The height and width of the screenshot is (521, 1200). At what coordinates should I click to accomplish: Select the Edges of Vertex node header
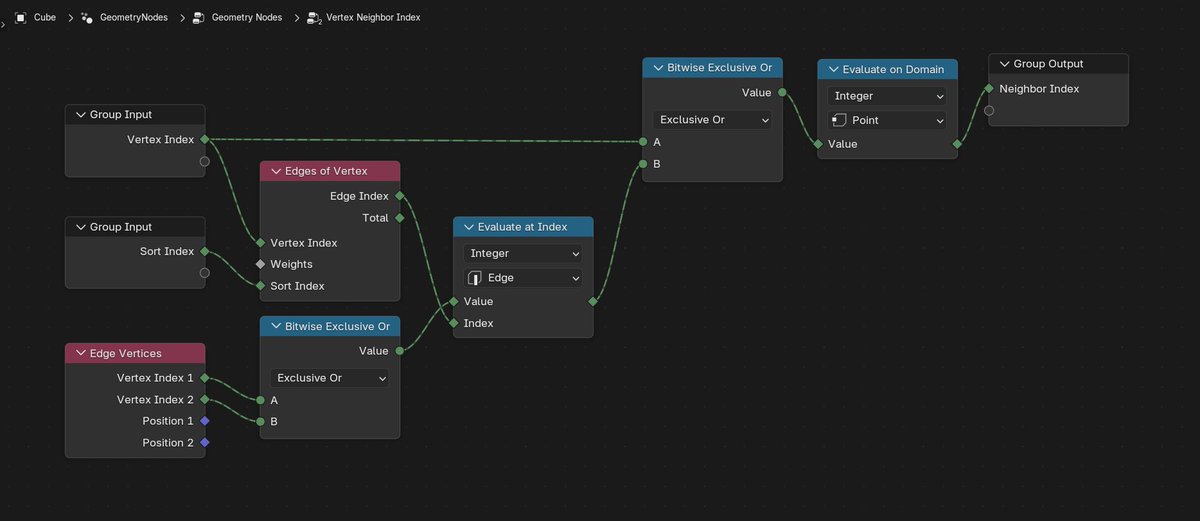330,171
